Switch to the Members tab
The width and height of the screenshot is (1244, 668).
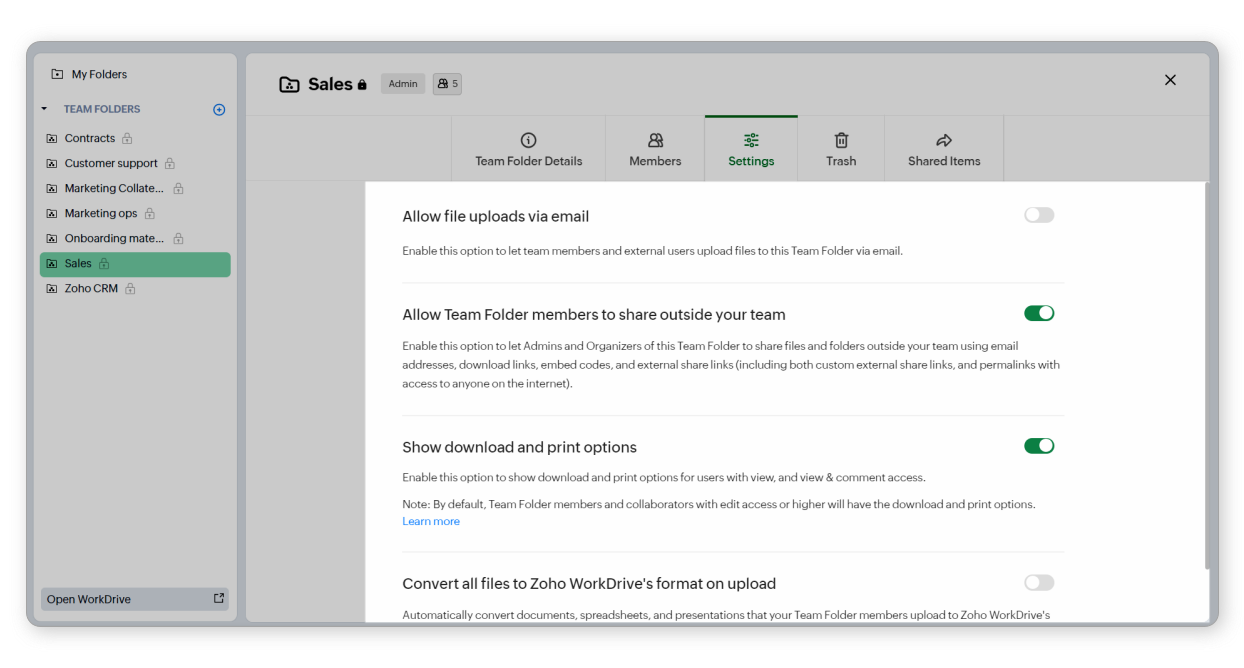[655, 149]
